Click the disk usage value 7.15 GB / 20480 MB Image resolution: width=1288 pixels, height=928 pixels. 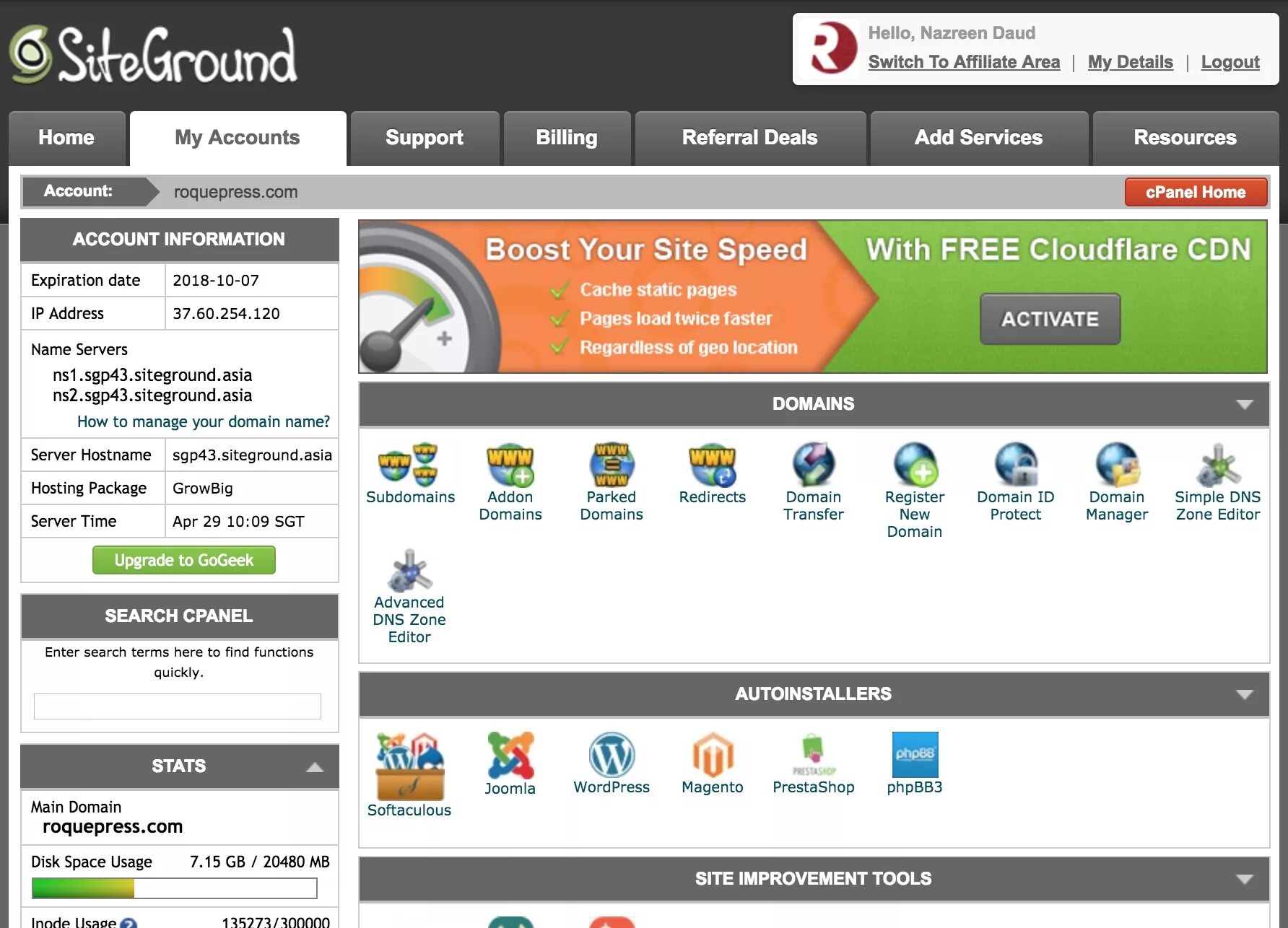260,862
